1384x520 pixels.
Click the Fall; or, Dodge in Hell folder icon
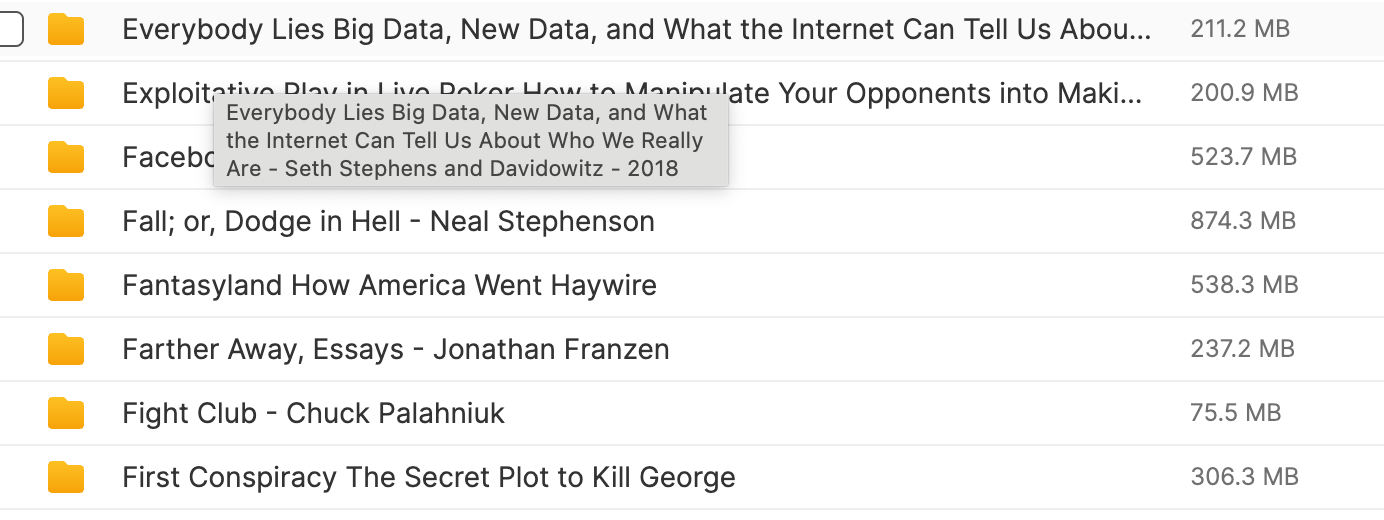[x=66, y=221]
